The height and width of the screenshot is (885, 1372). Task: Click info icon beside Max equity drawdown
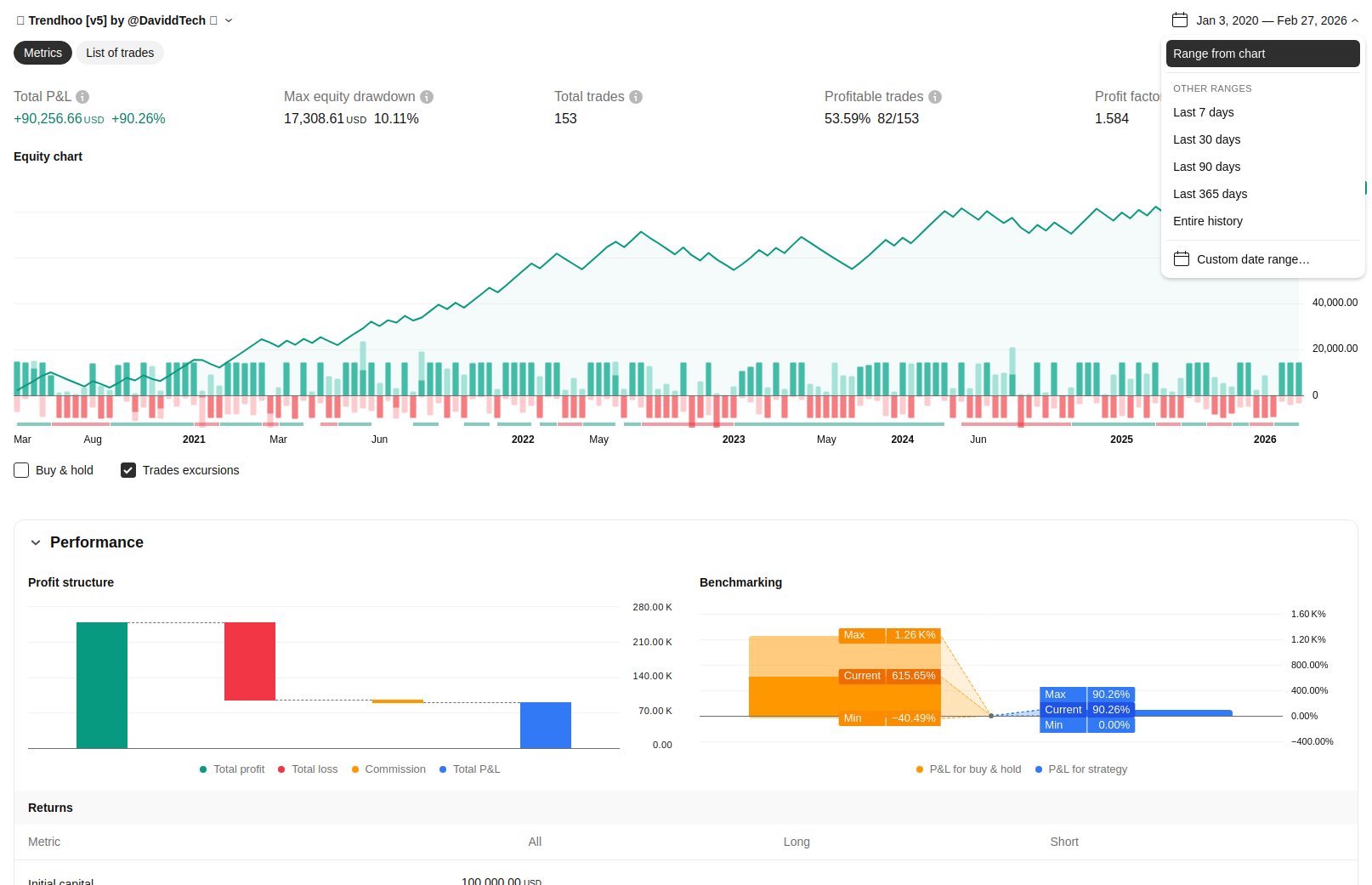tap(427, 97)
